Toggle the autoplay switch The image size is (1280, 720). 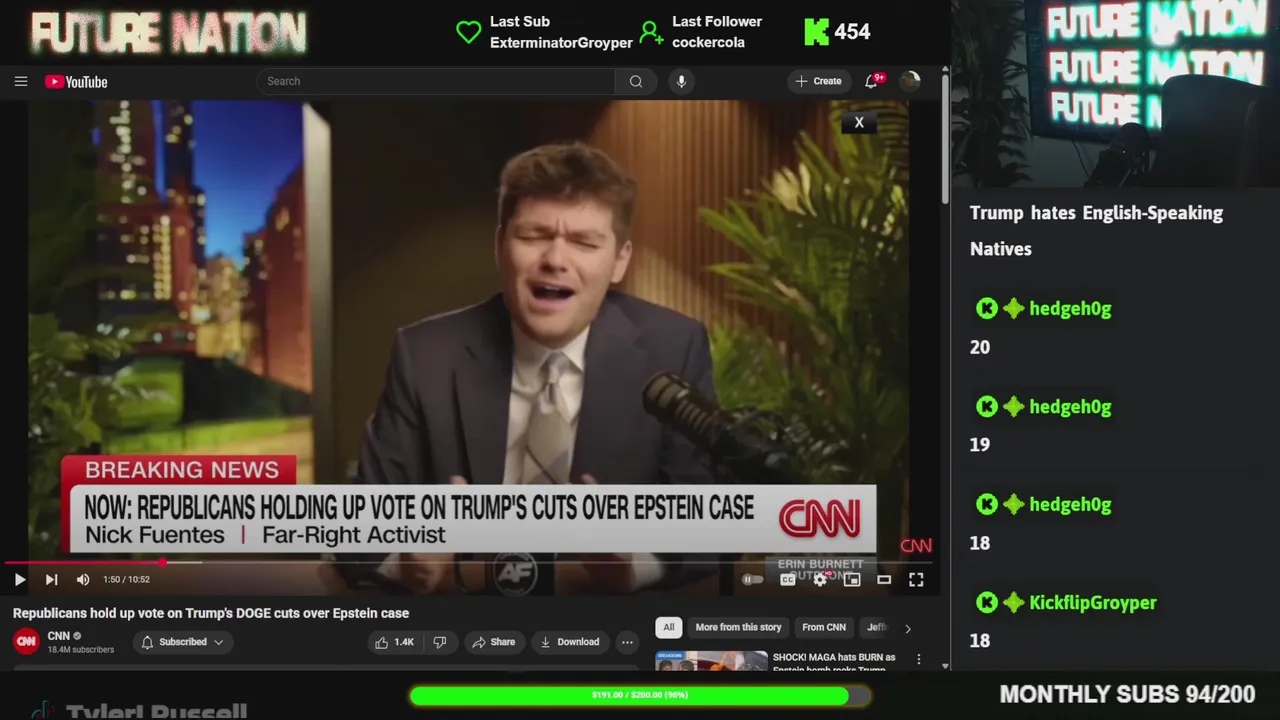pyautogui.click(x=752, y=579)
